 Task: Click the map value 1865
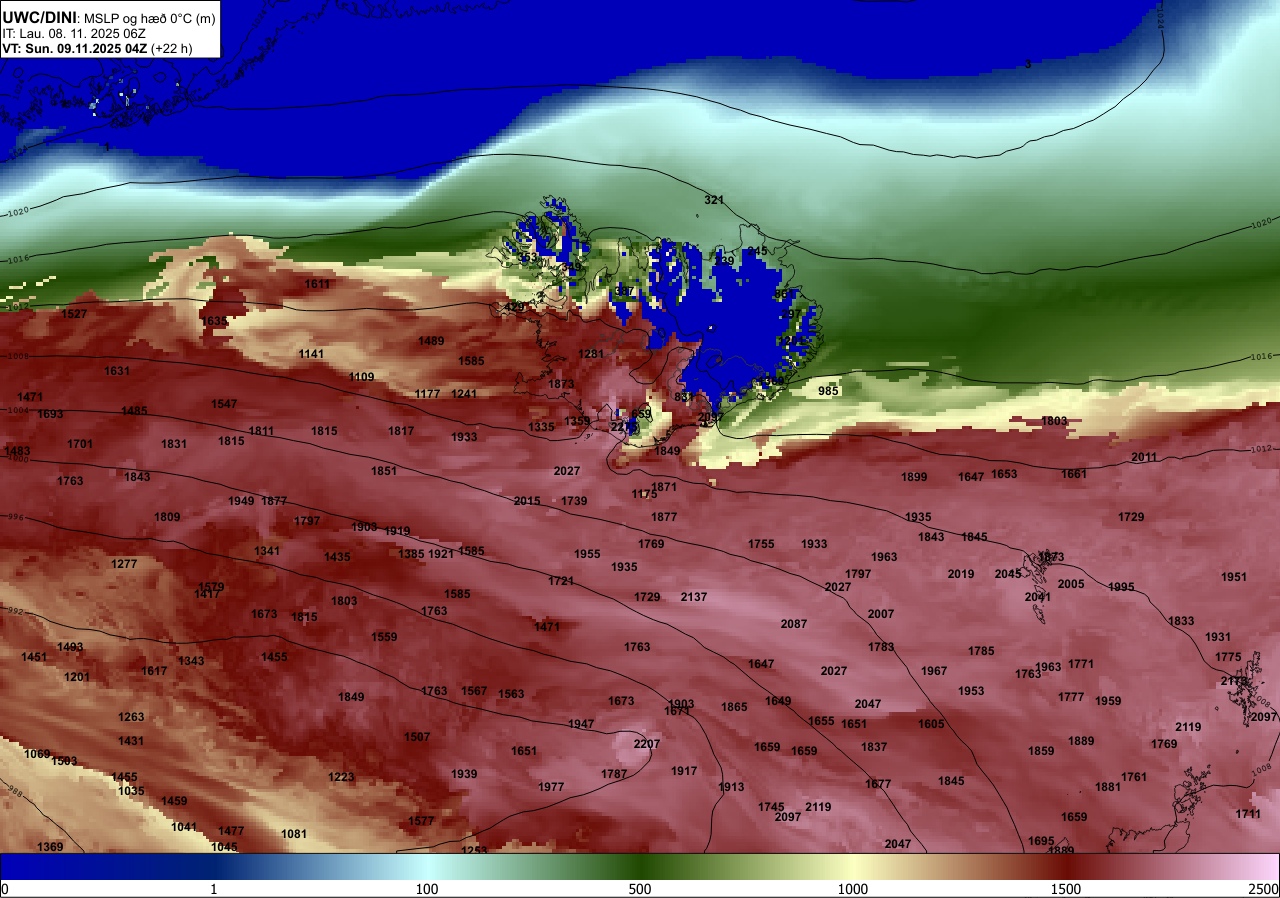734,707
